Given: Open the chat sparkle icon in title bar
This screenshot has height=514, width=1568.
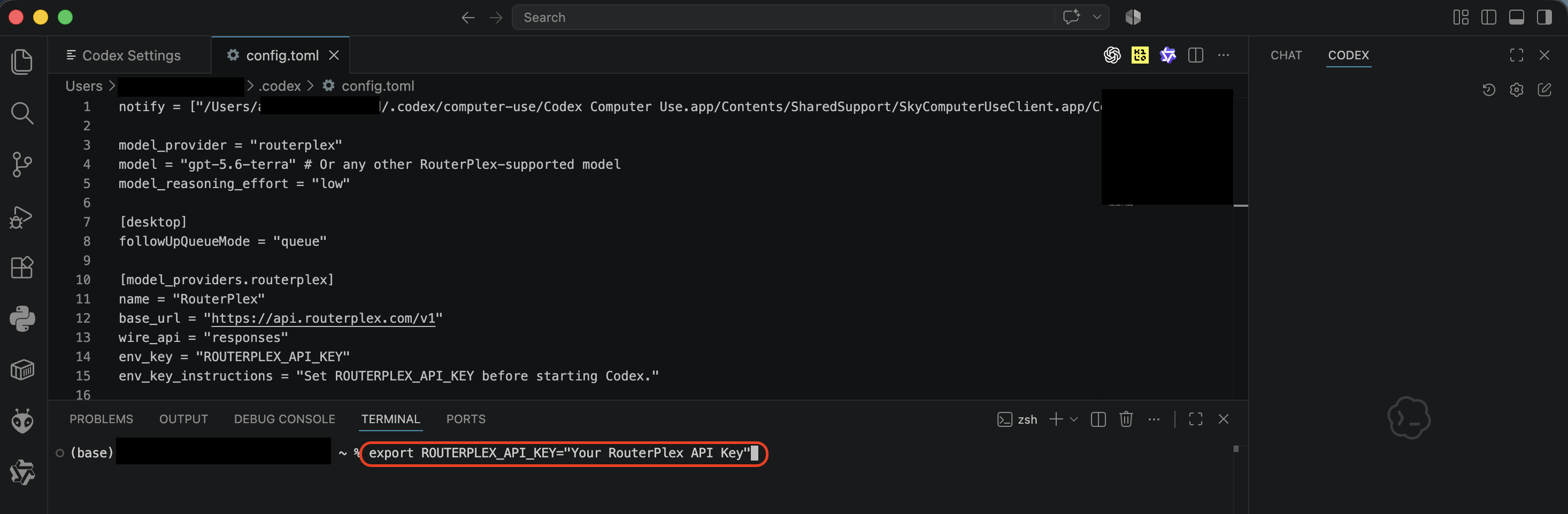Looking at the screenshot, I should tap(1071, 17).
